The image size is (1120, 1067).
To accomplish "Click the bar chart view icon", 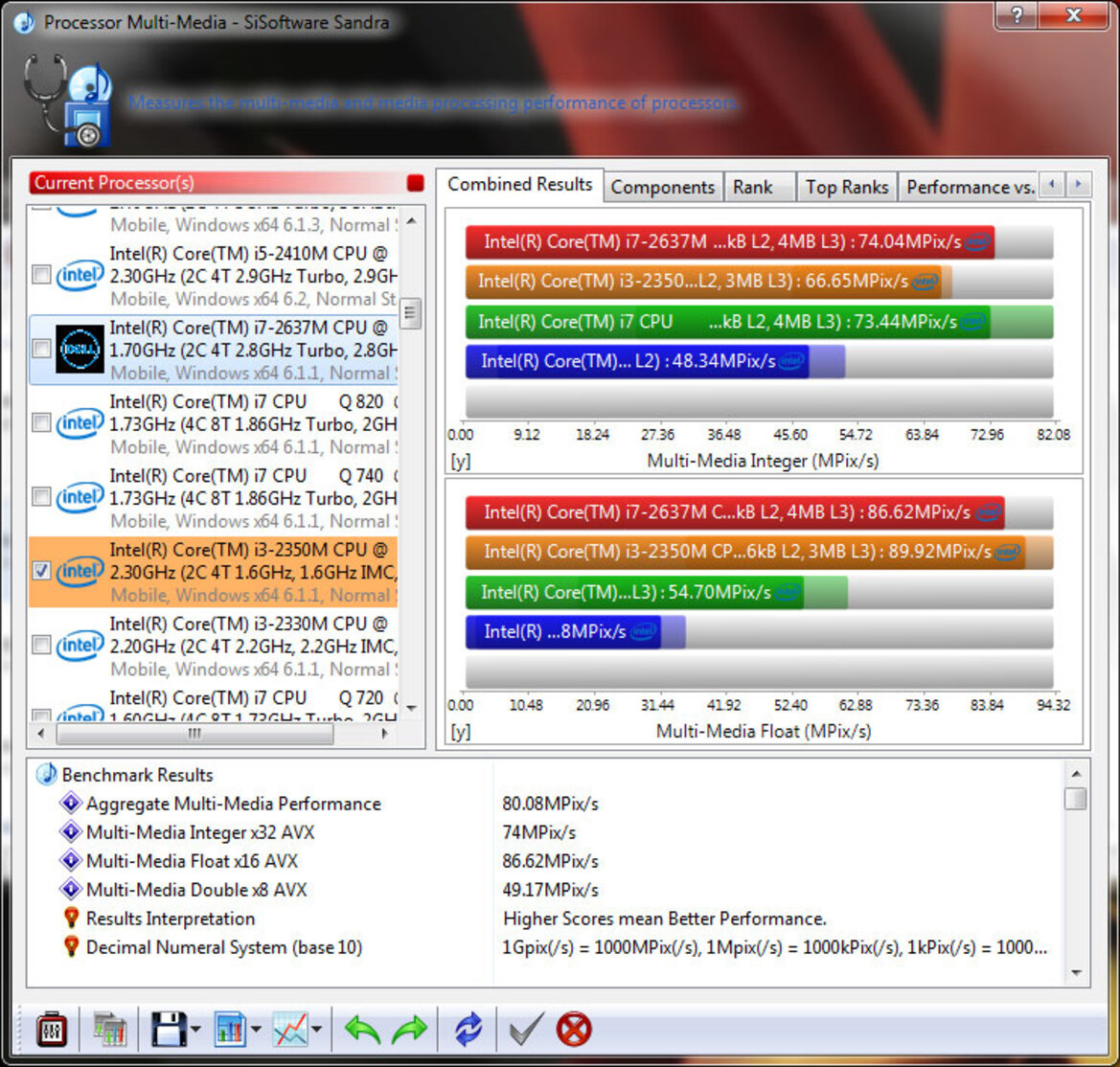I will 230,1029.
